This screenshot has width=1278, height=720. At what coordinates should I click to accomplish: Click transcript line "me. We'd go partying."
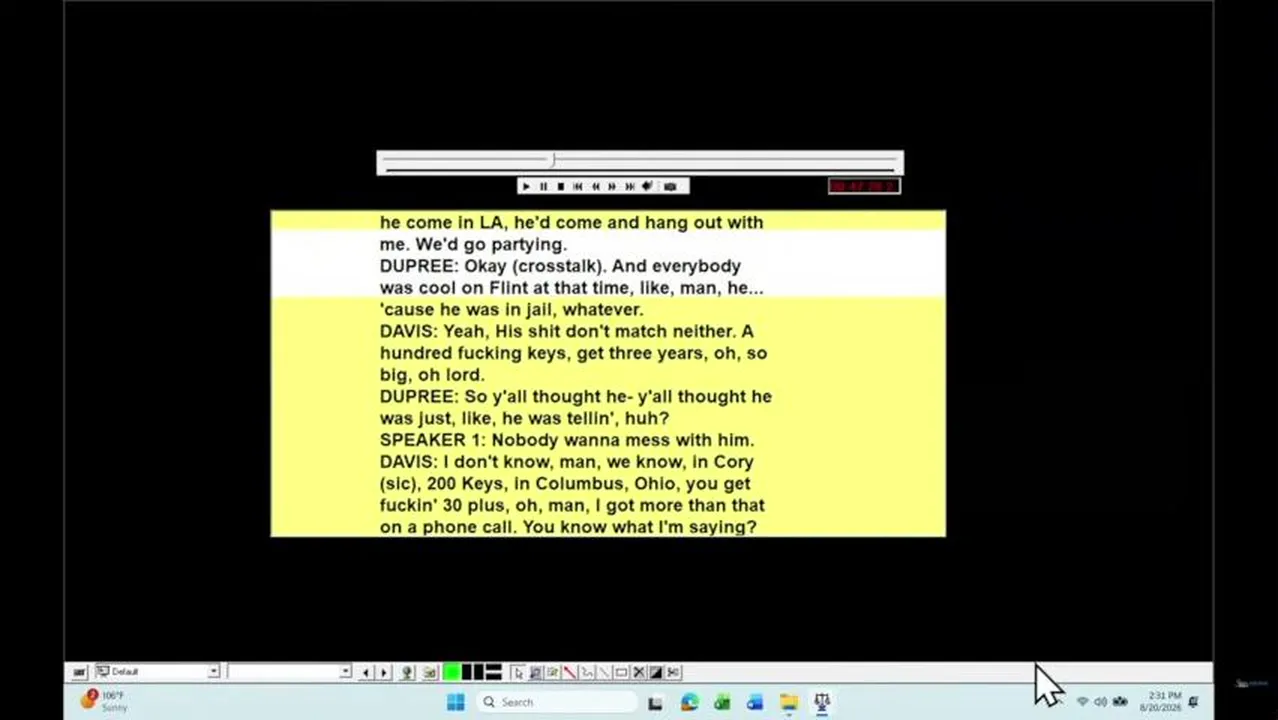coord(473,244)
